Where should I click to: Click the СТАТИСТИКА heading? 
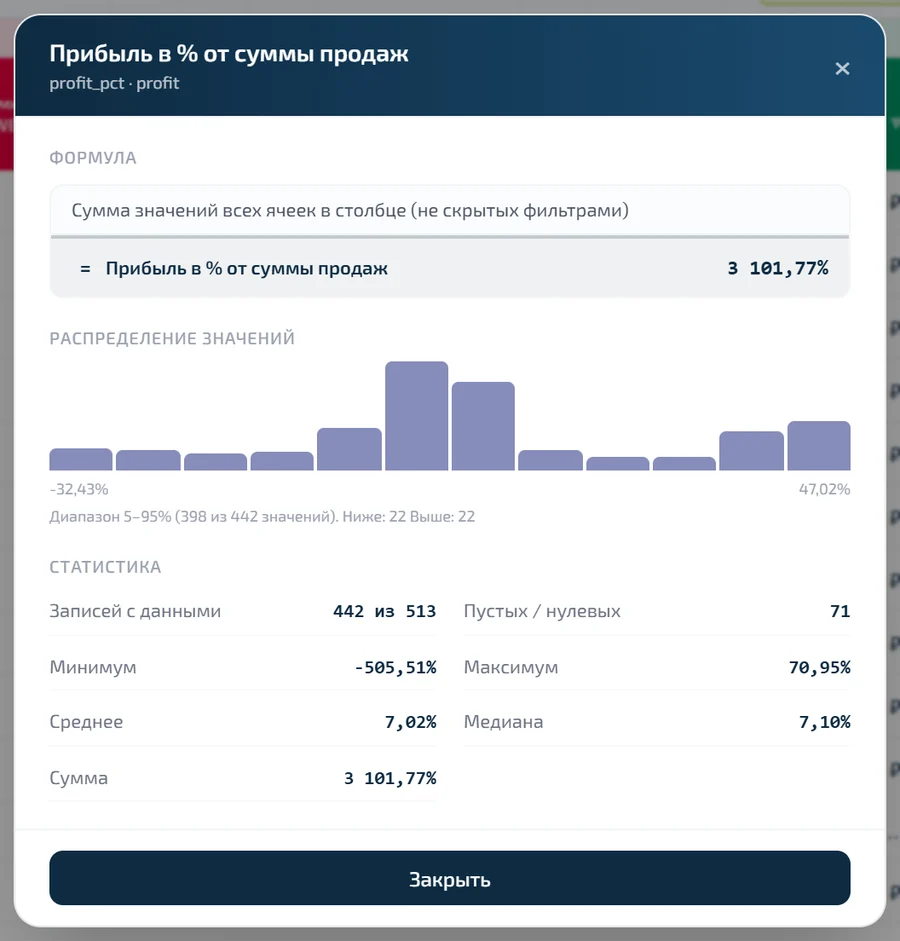pos(105,567)
